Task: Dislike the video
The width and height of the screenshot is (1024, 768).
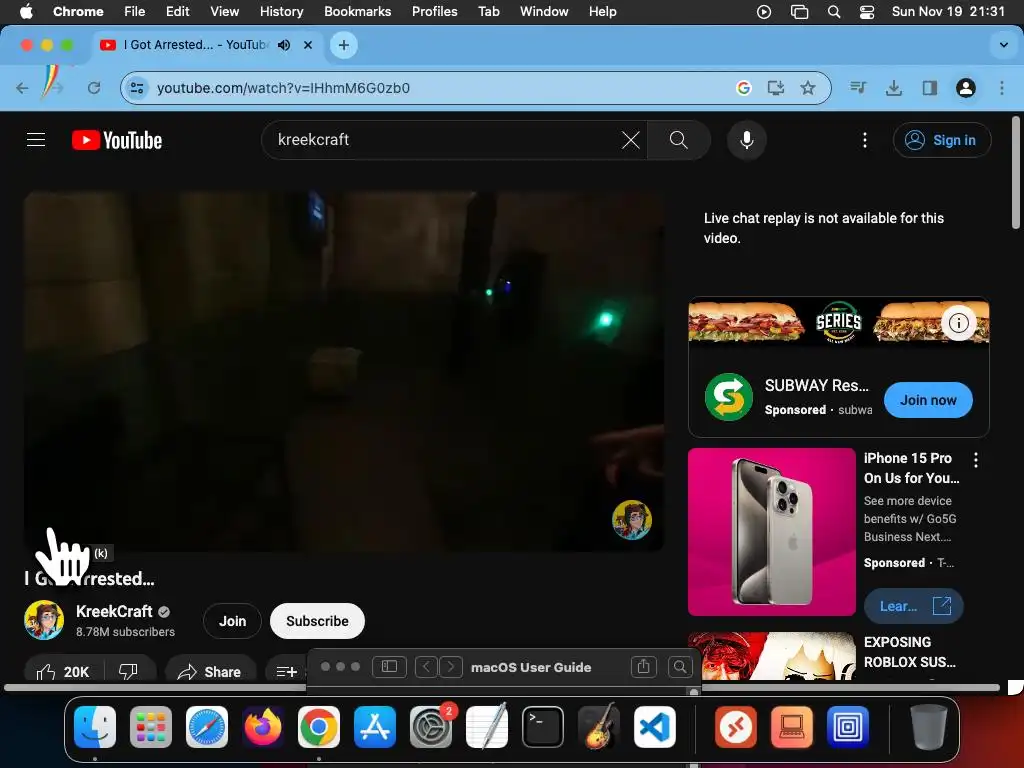Action: (129, 671)
